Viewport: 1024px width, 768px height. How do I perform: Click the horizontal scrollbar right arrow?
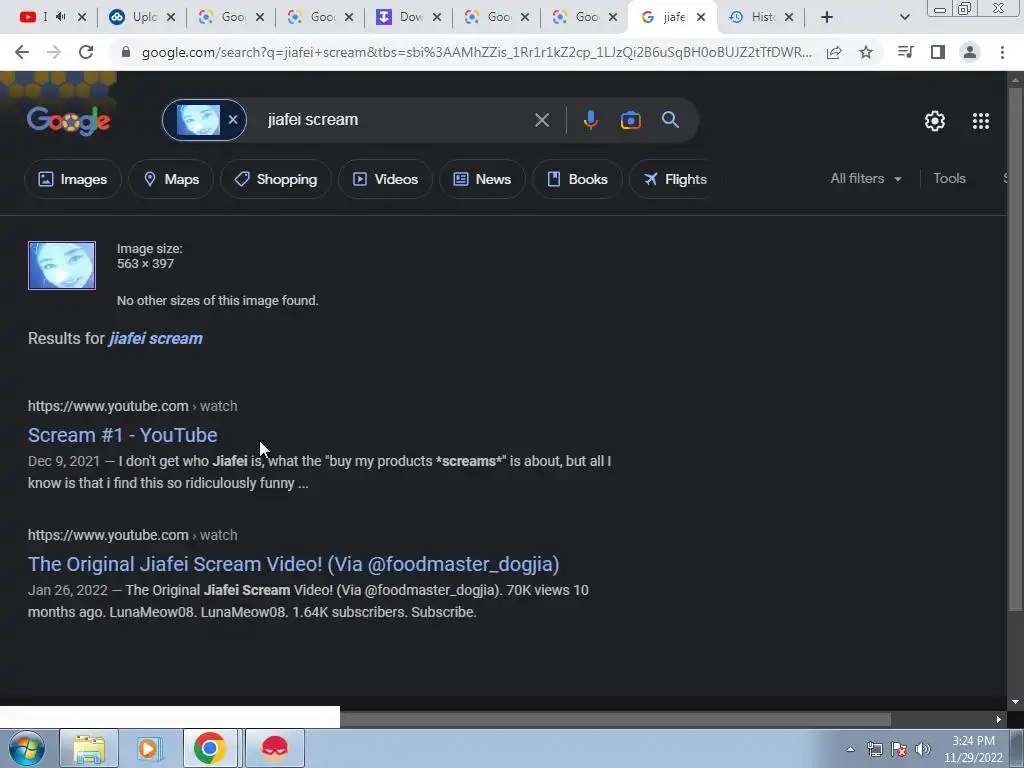tap(999, 720)
